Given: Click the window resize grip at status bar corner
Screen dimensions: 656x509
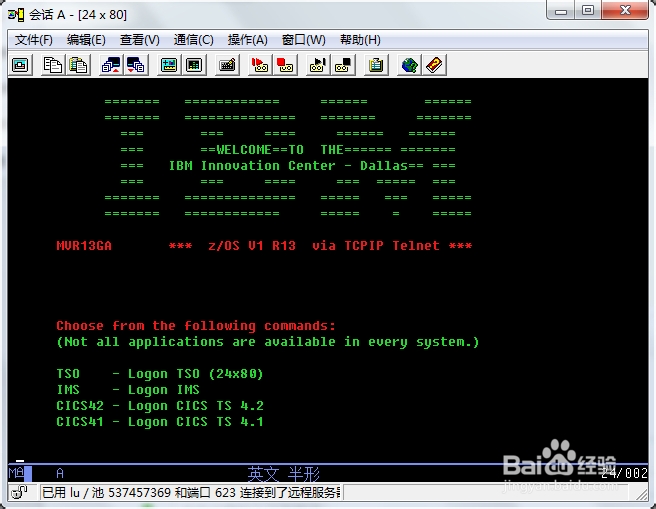Looking at the screenshot, I should (x=641, y=494).
